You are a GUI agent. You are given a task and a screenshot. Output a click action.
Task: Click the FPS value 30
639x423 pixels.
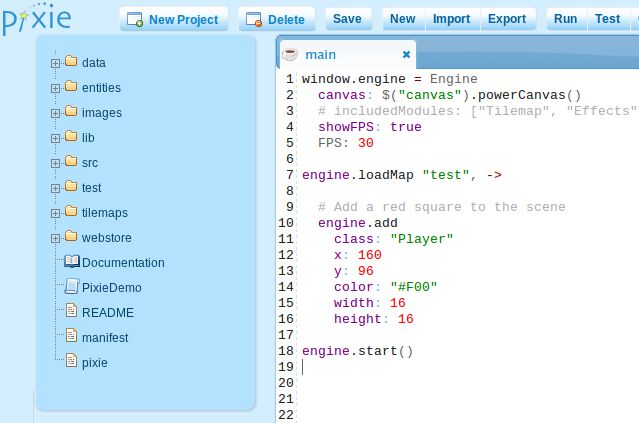pyautogui.click(x=366, y=143)
